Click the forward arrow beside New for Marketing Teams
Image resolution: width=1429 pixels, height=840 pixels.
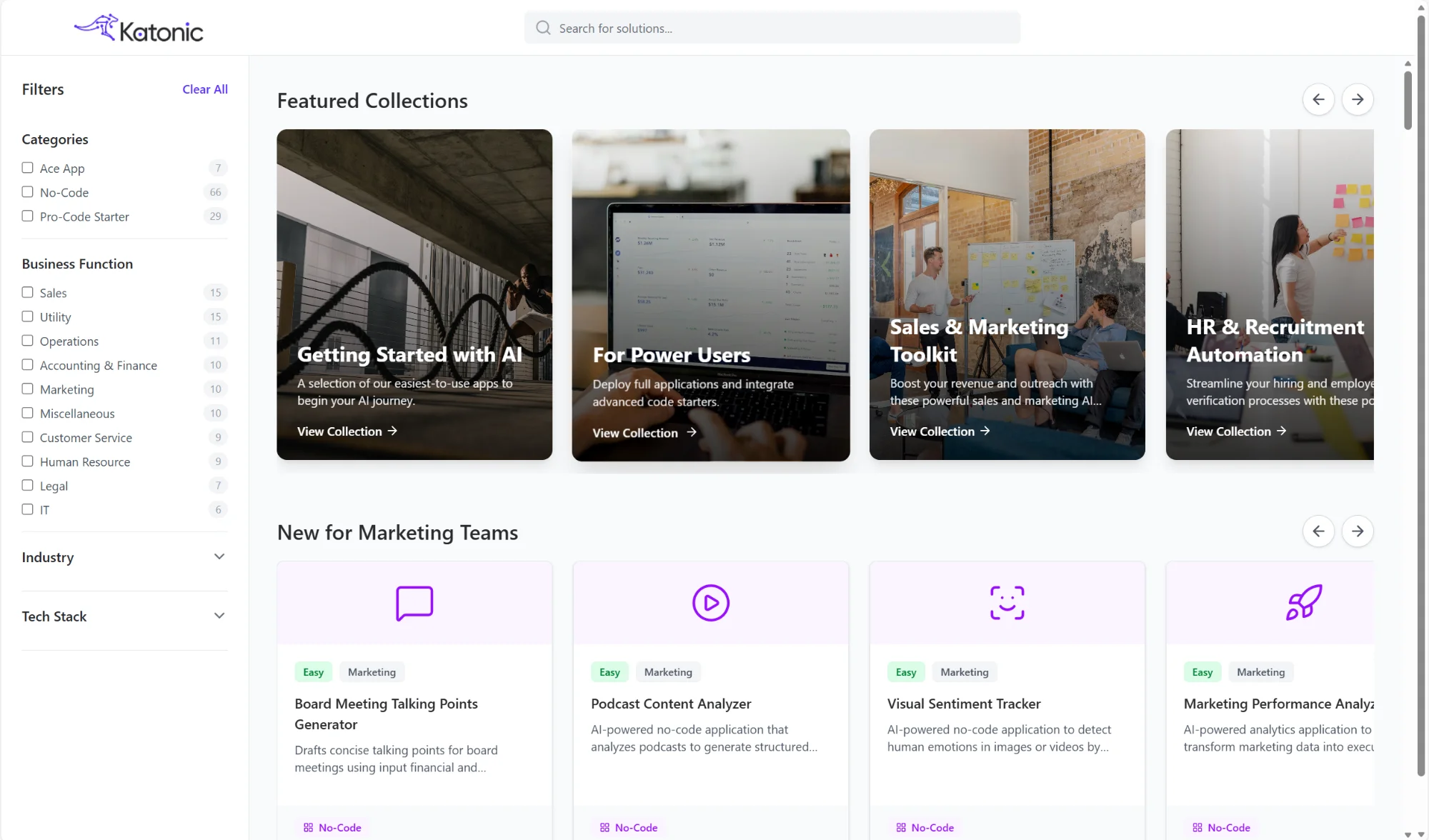(1356, 531)
